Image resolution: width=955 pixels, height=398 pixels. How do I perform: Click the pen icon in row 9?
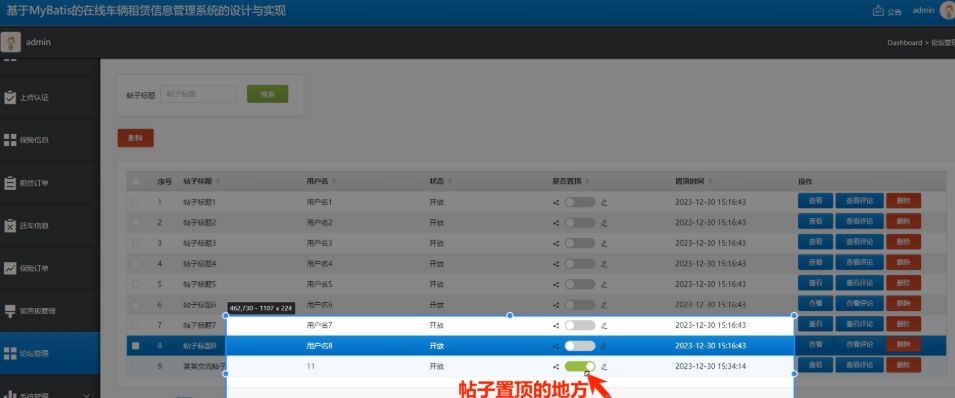point(604,367)
